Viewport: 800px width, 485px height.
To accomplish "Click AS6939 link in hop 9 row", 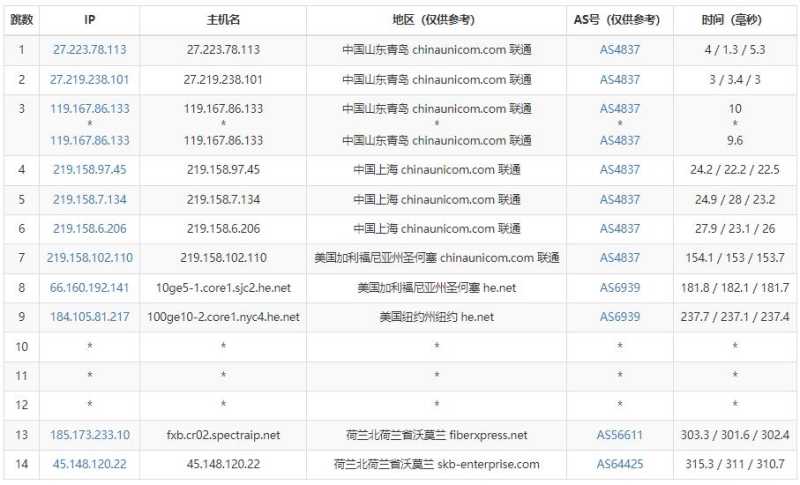I will (619, 317).
